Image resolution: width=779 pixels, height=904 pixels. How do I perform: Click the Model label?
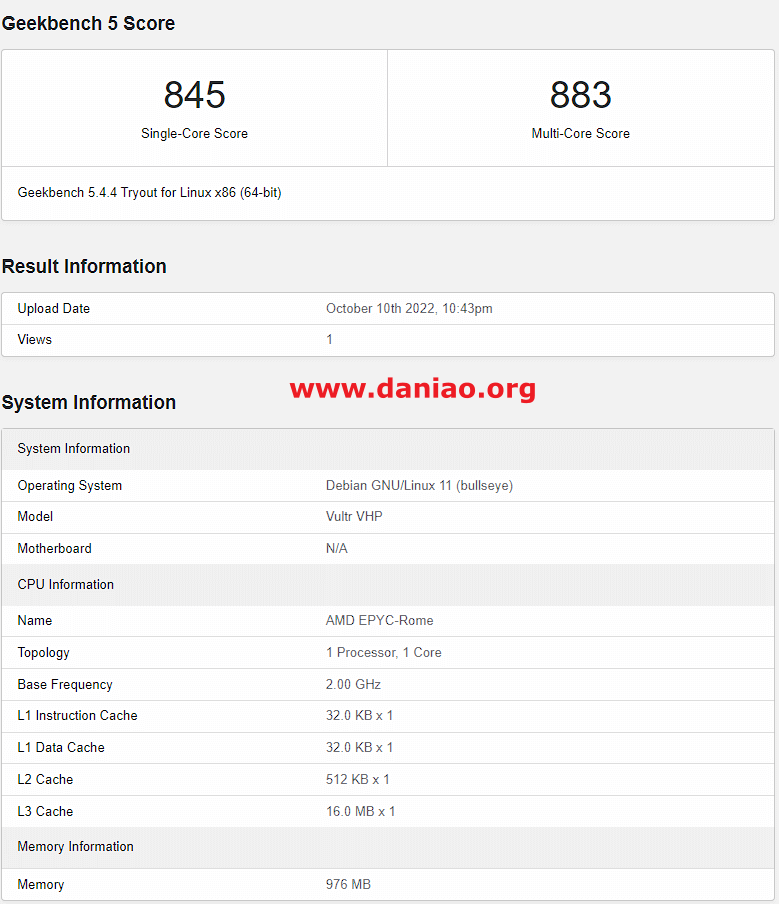(35, 517)
